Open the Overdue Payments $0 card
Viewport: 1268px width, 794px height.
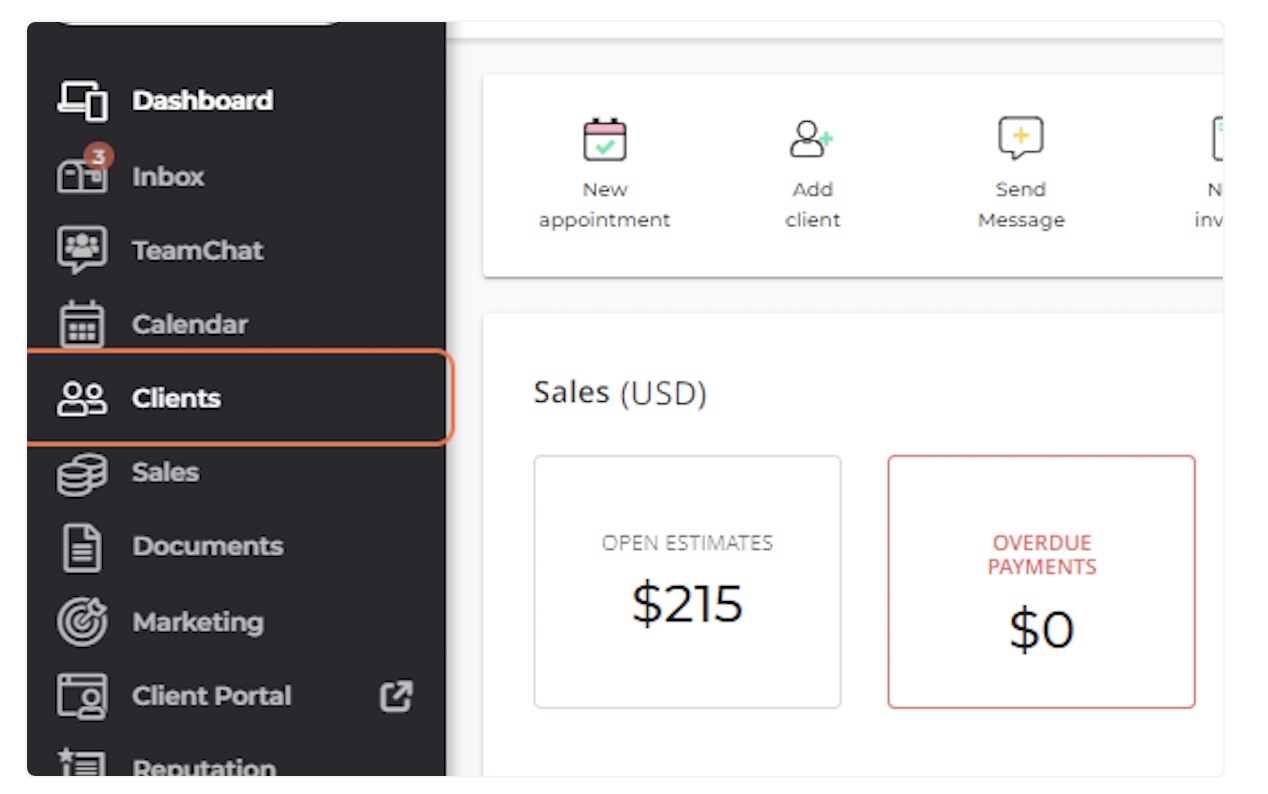[x=1041, y=582]
